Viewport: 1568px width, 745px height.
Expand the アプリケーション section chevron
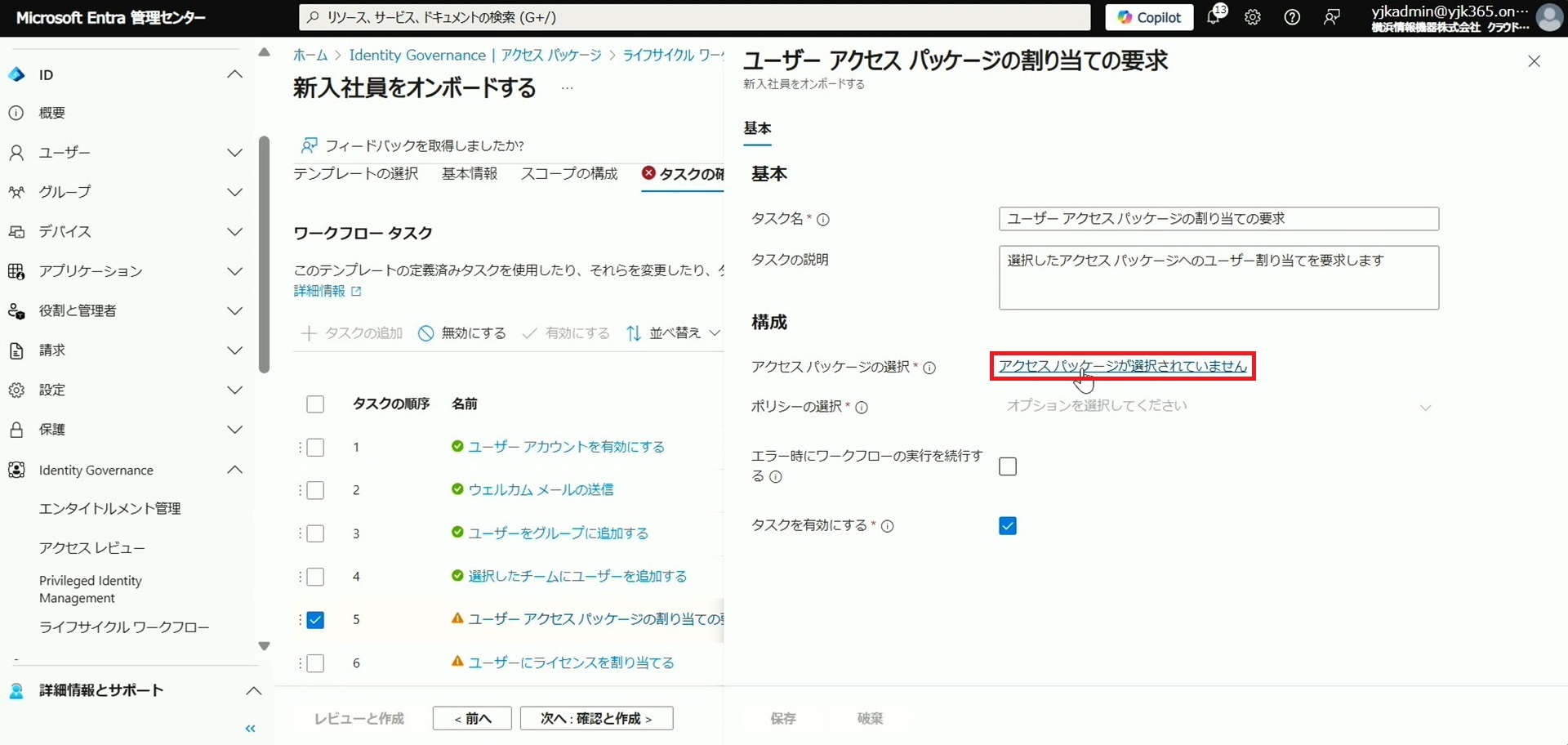point(234,271)
